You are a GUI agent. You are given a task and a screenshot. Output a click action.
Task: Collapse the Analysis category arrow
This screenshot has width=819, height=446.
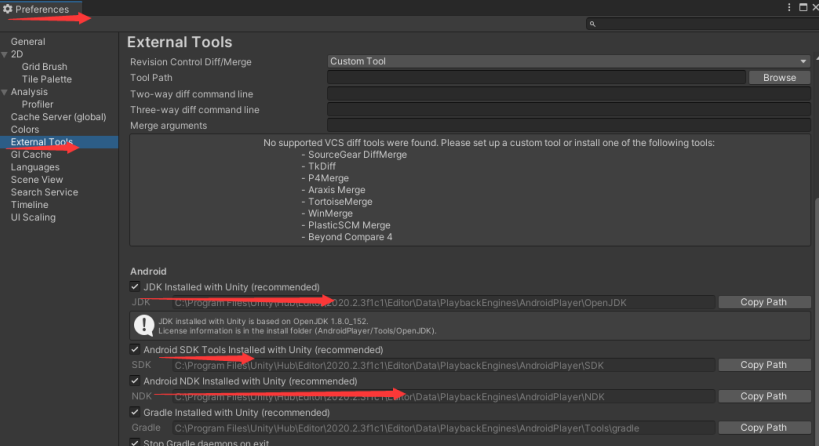point(5,92)
